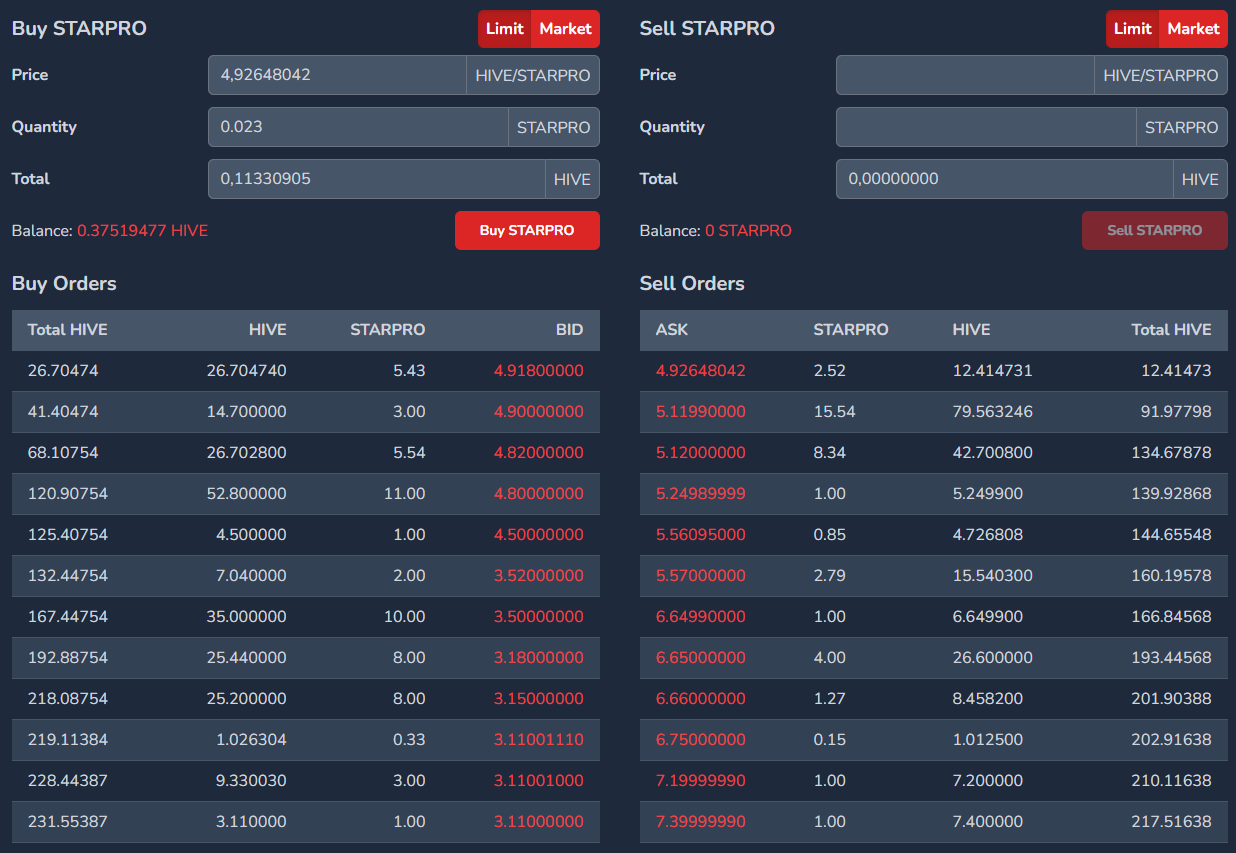Select the 4.92648042 ask price in Sell Orders
Screen dimensions: 1236x853
click(701, 371)
